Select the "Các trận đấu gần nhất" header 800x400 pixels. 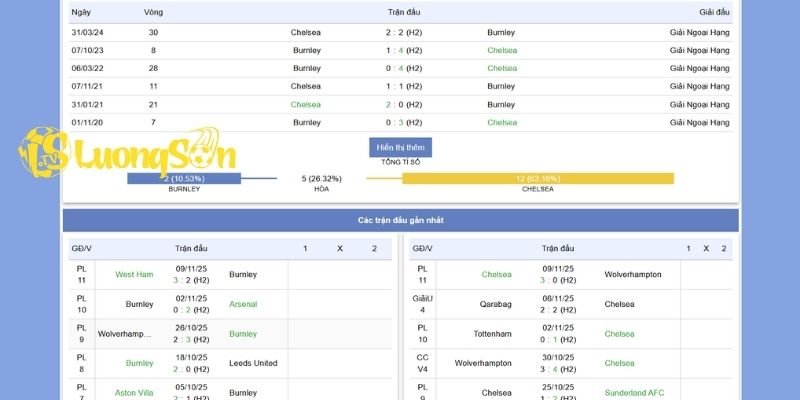[x=400, y=220]
